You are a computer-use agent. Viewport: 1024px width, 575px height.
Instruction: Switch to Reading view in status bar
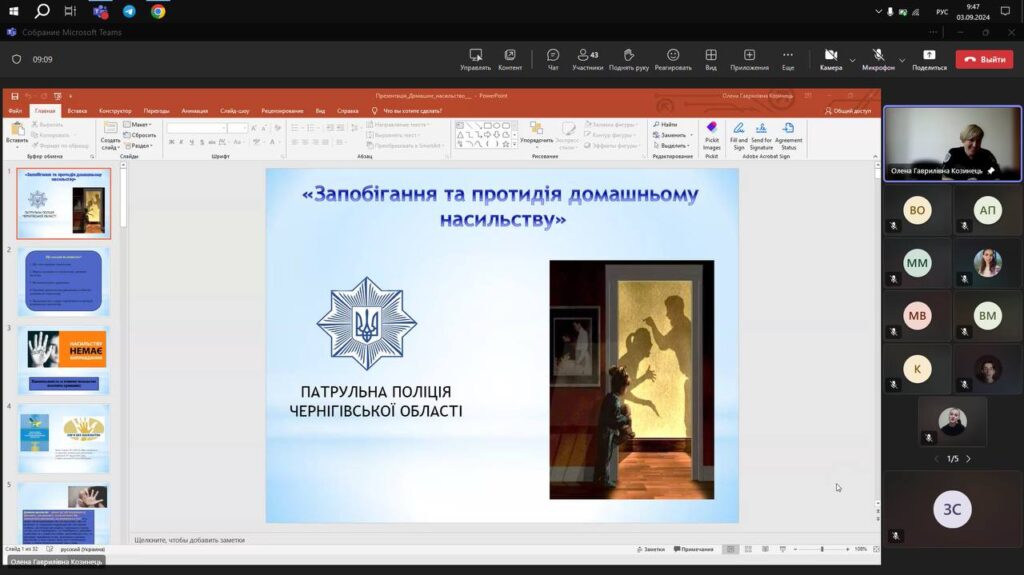pos(765,550)
